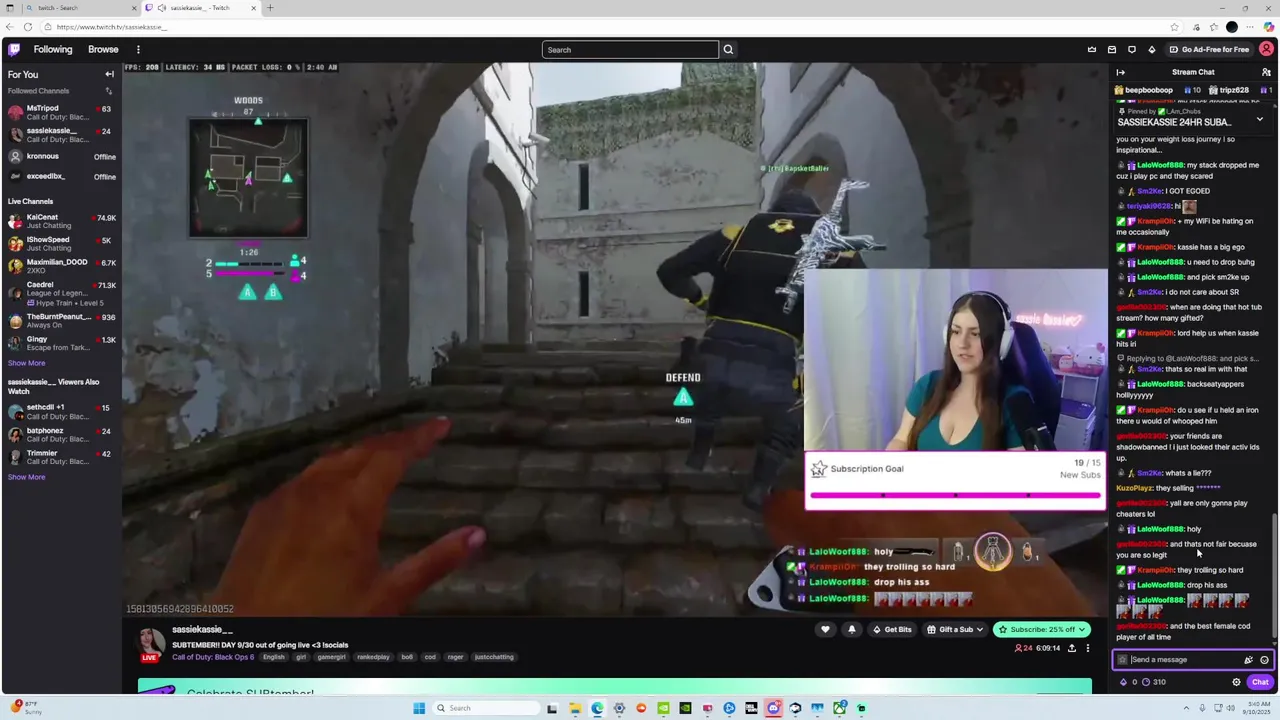This screenshot has width=1280, height=720.
Task: Toggle notifications bell for the channel
Action: pos(852,629)
